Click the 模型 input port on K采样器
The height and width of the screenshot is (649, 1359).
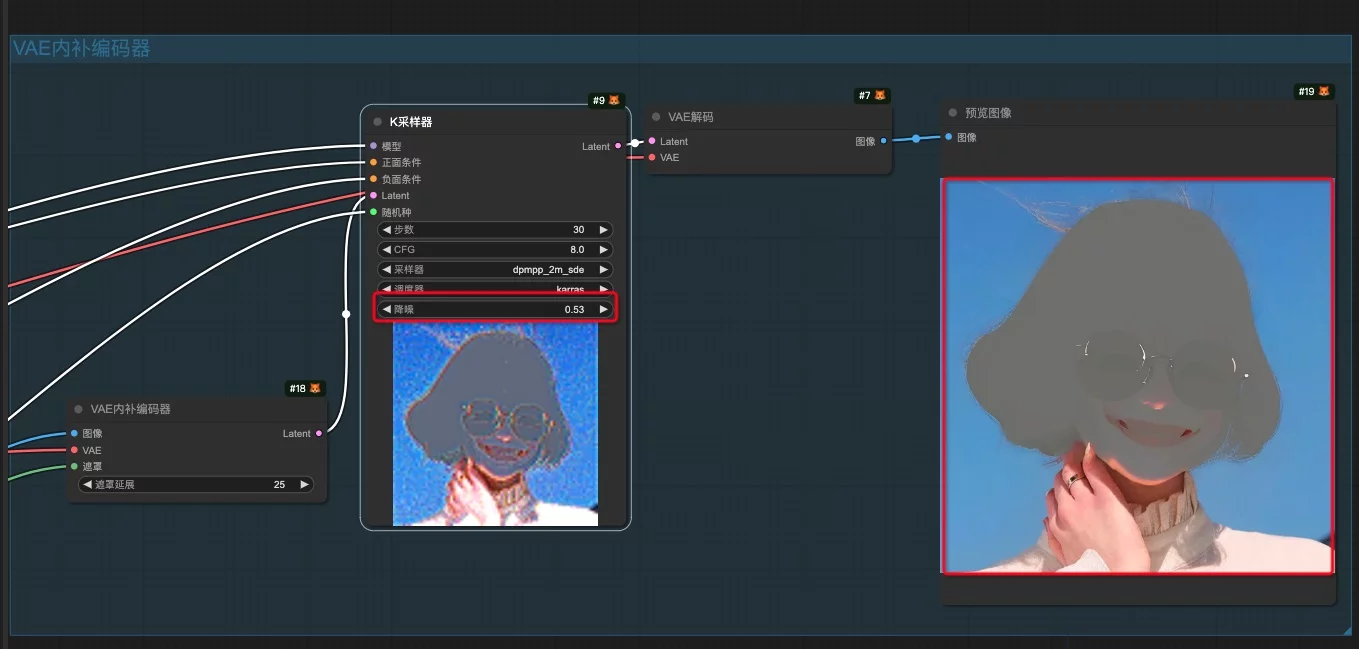click(x=373, y=146)
